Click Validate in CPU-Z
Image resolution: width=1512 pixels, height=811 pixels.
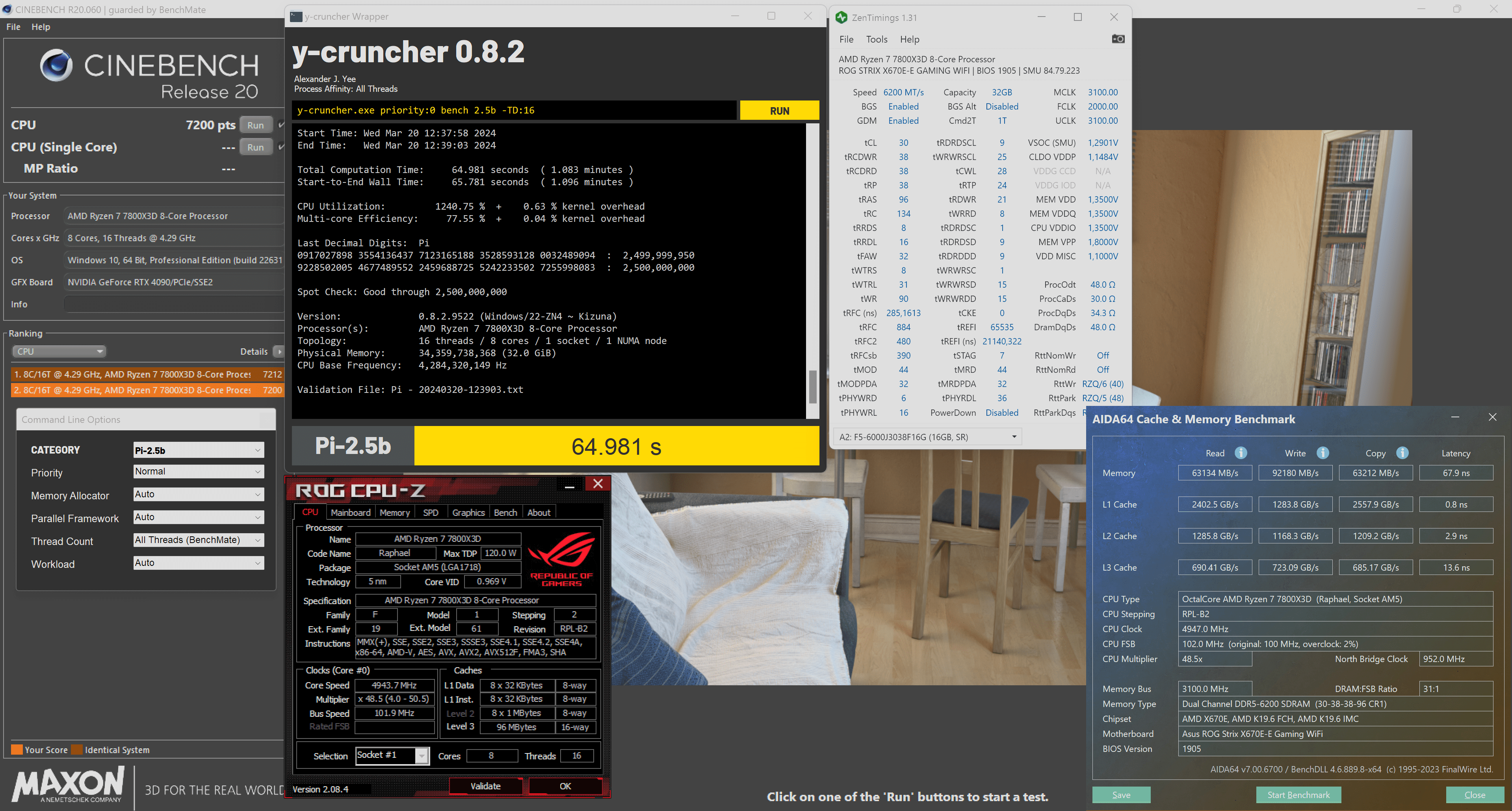[485, 786]
